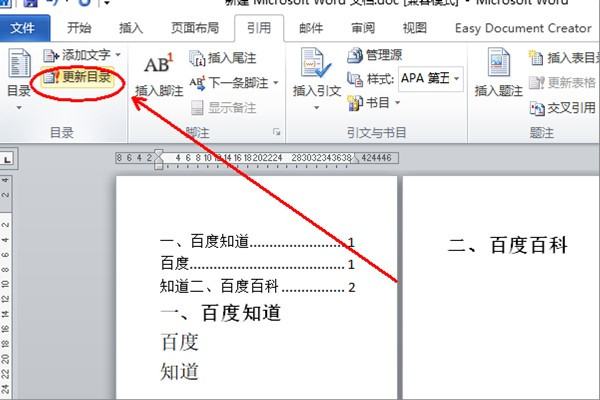Image resolution: width=600 pixels, height=400 pixels.
Task: Click the horizontal ruler
Action: [257, 158]
